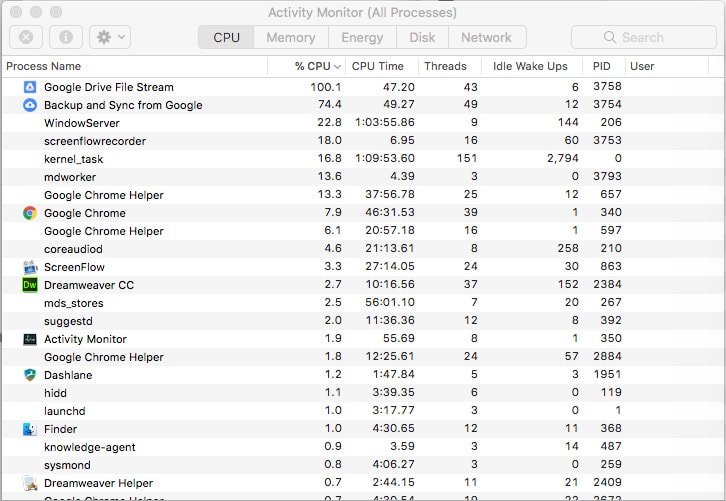This screenshot has width=726, height=501.
Task: Open the process Inspect info button
Action: (66, 37)
